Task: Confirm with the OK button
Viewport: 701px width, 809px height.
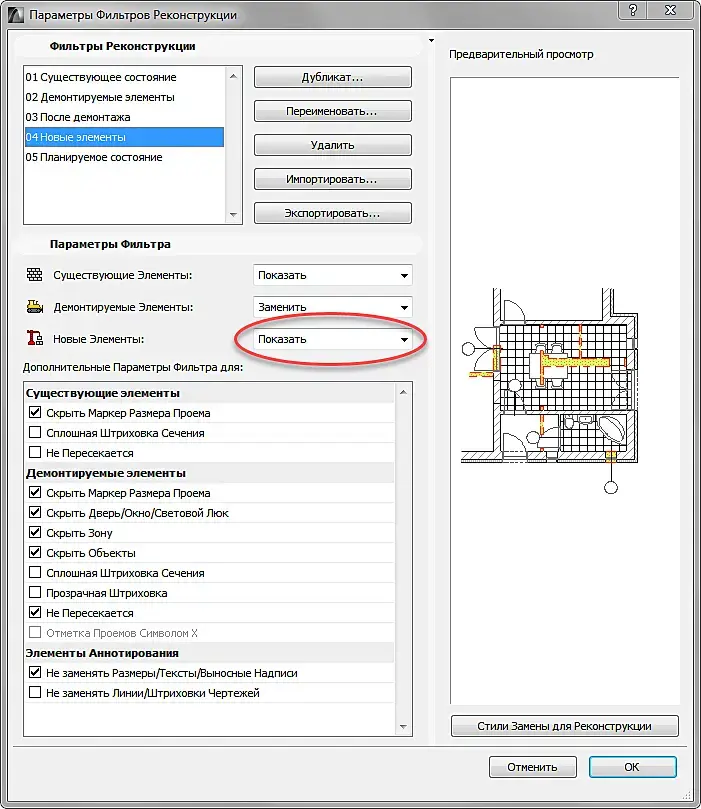Action: coord(632,767)
